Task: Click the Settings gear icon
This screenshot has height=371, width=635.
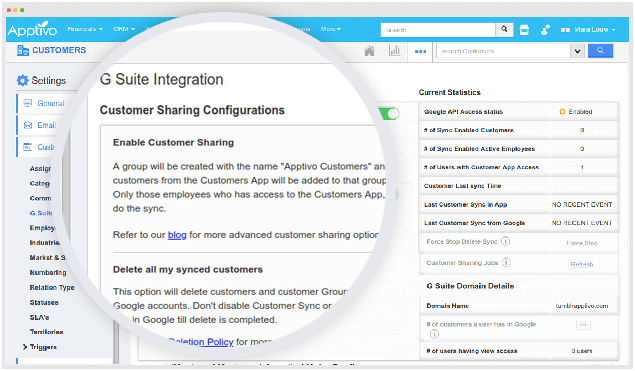Action: pyautogui.click(x=22, y=80)
